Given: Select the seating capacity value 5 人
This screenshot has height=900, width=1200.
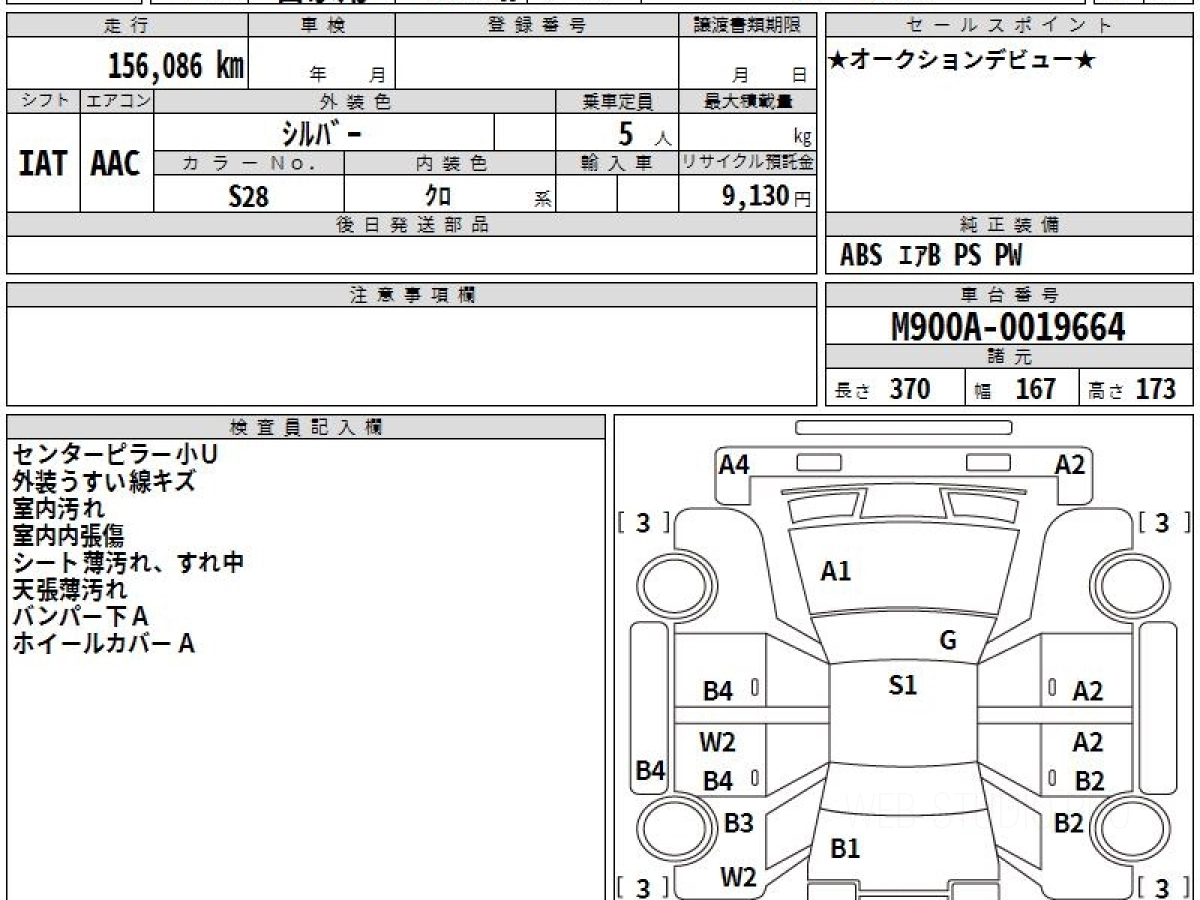Looking at the screenshot, I should pyautogui.click(x=644, y=134).
